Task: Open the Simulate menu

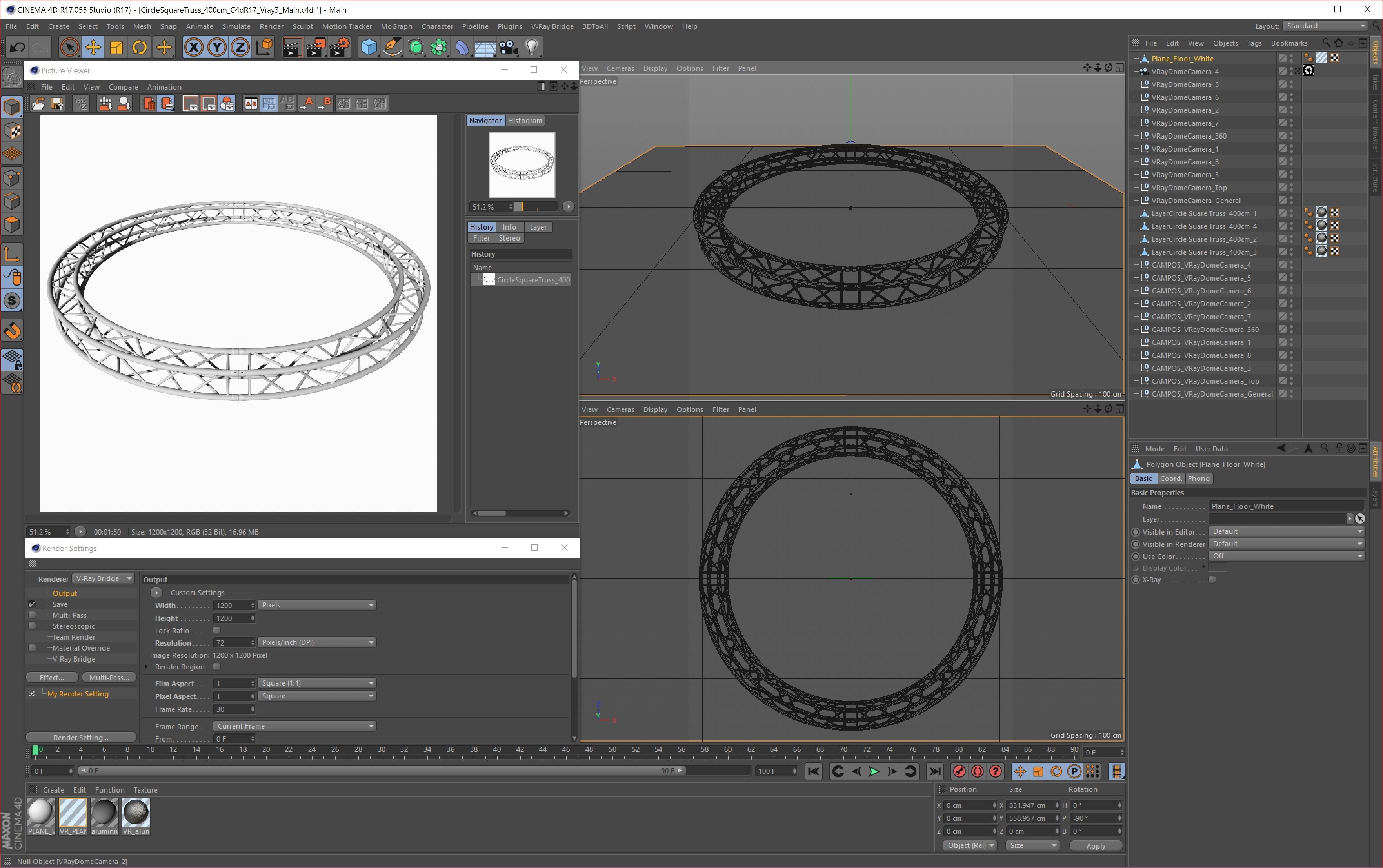Action: pos(236,26)
